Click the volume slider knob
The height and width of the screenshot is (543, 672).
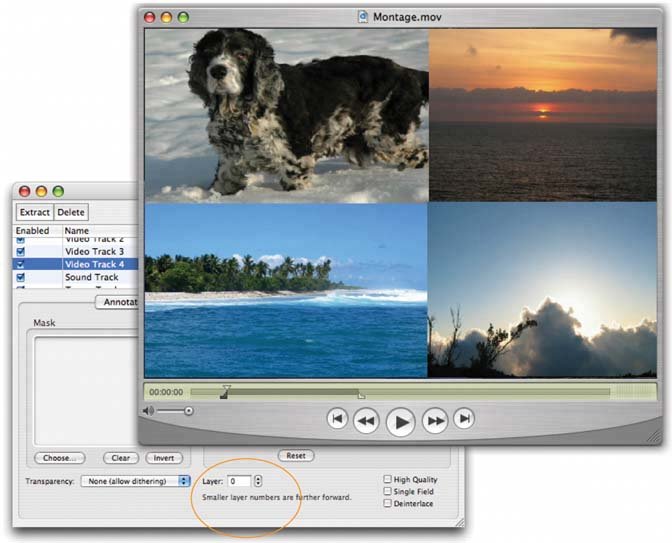pyautogui.click(x=188, y=410)
